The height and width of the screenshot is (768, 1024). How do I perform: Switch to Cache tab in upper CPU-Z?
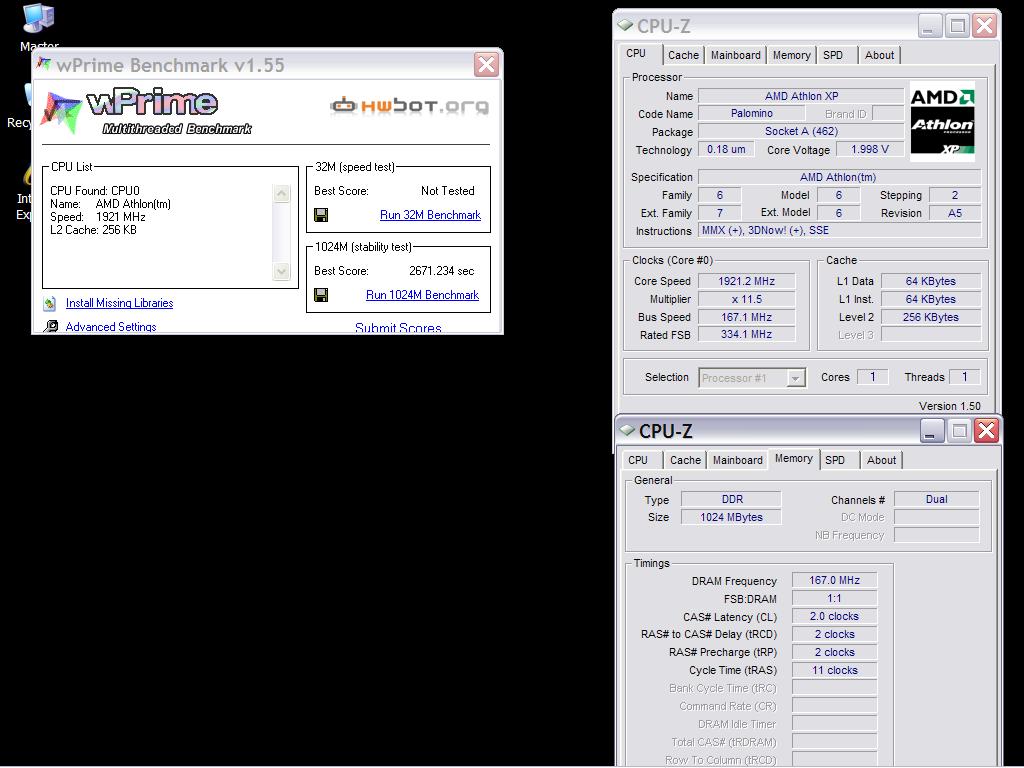pos(683,56)
